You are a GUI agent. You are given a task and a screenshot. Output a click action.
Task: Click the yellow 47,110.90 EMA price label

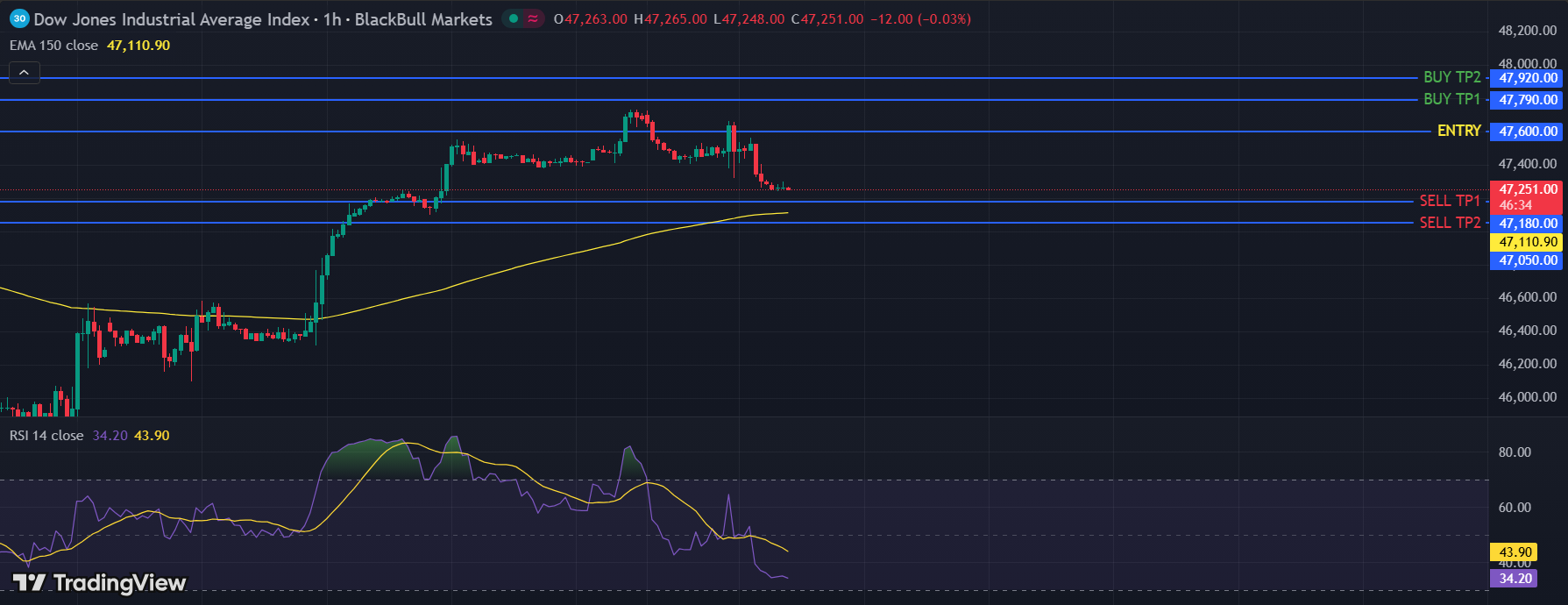(x=1528, y=242)
